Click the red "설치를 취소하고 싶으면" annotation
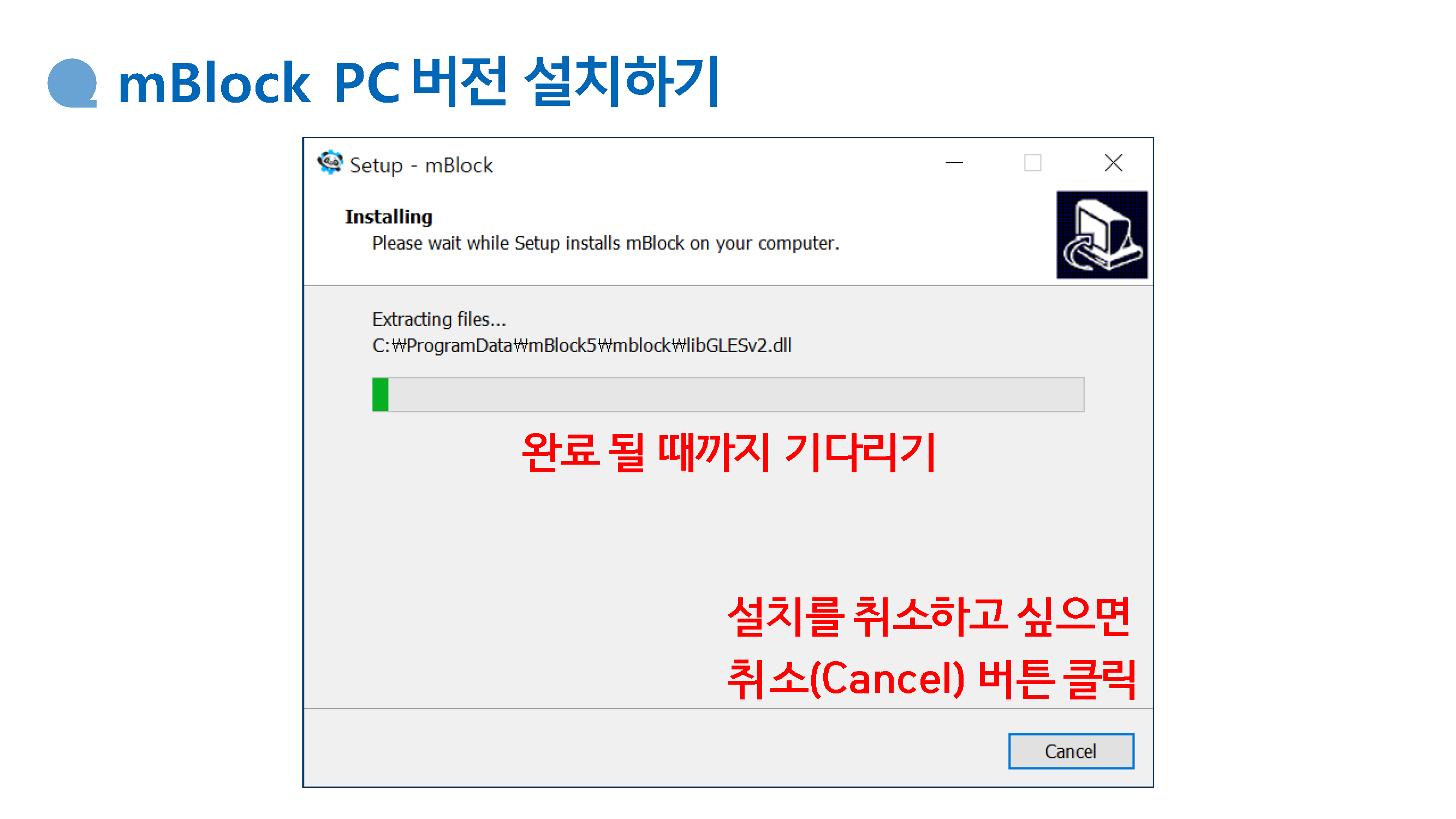 [x=929, y=616]
